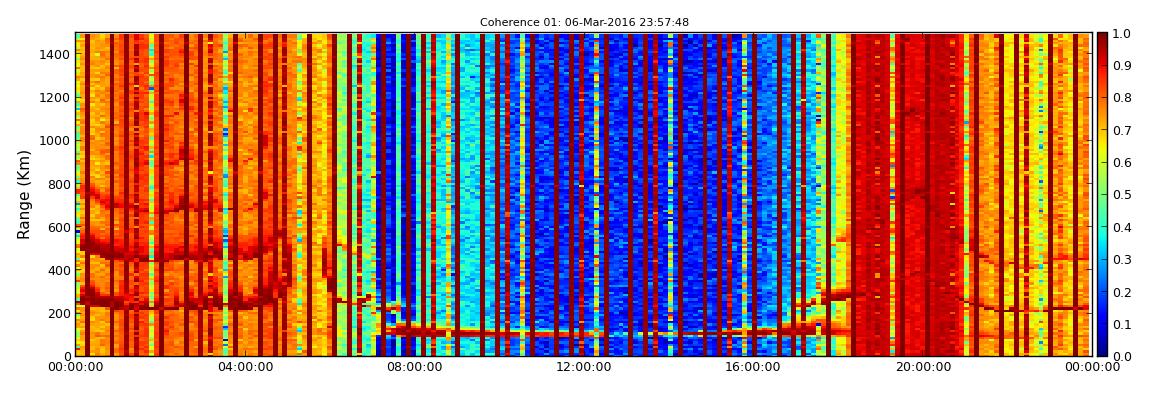Click the 1000 y-axis tick label
1150x407 pixels.
pos(57,141)
